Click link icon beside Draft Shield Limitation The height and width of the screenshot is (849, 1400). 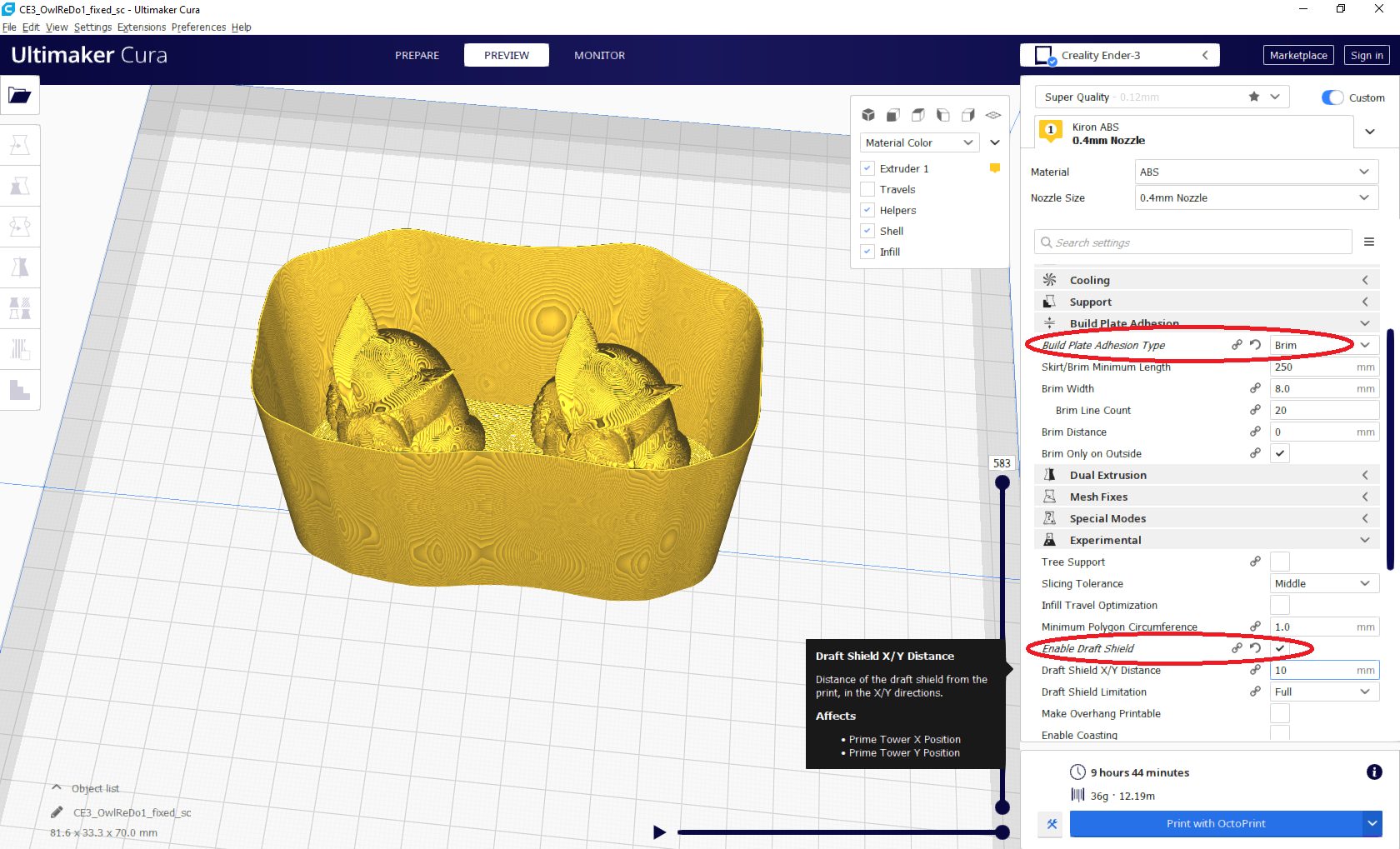click(x=1255, y=692)
